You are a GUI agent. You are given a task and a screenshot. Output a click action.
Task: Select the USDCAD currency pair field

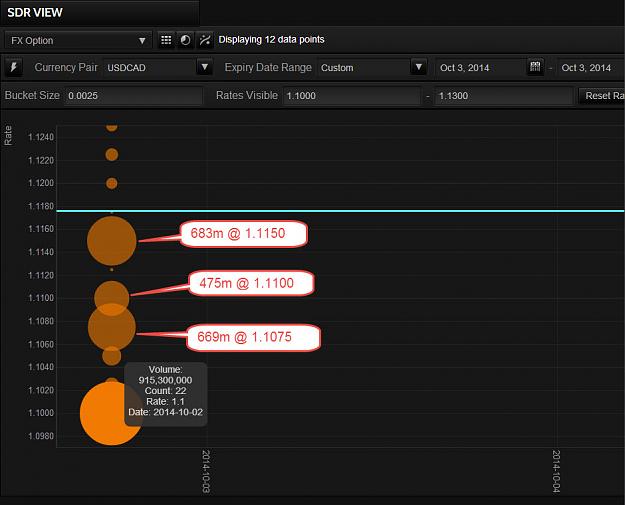[x=150, y=67]
